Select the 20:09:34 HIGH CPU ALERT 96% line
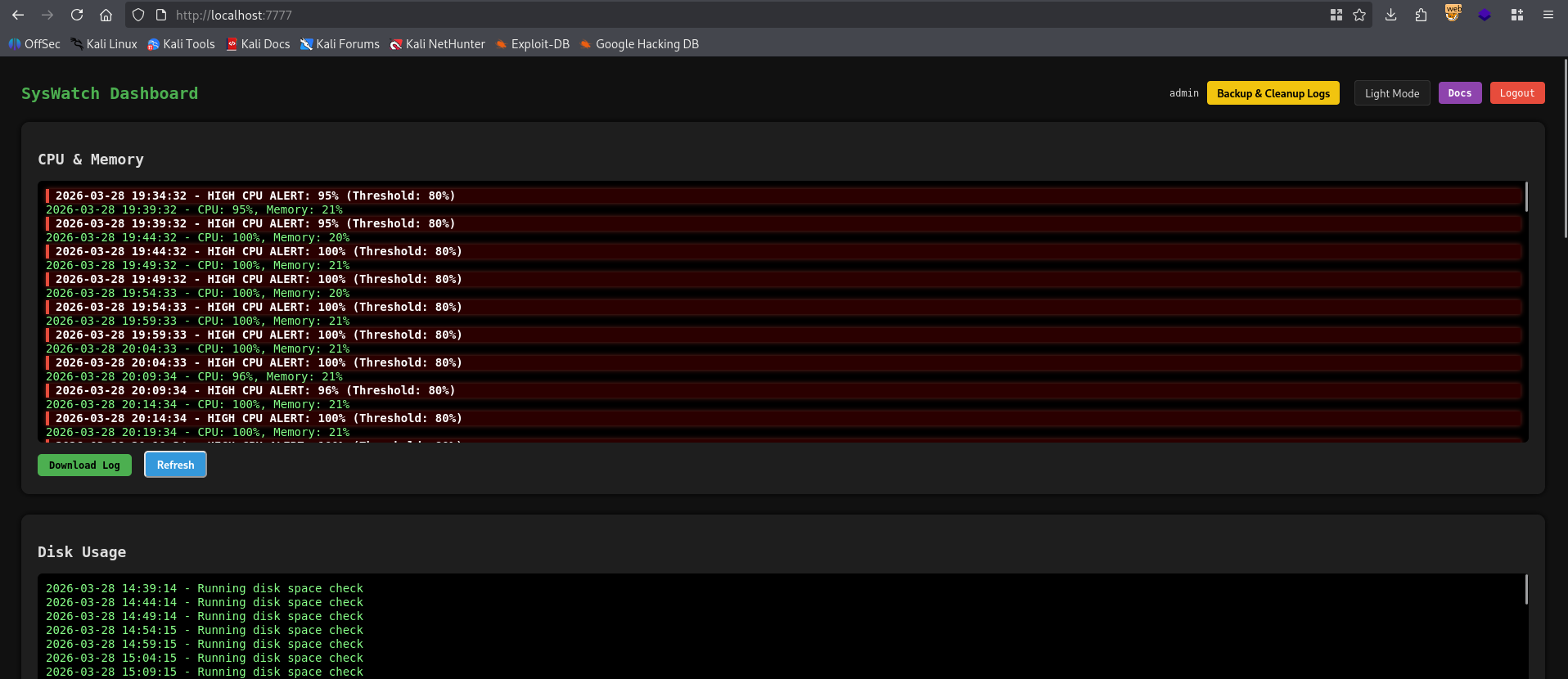Screen dimensions: 1568x679 click(x=784, y=390)
